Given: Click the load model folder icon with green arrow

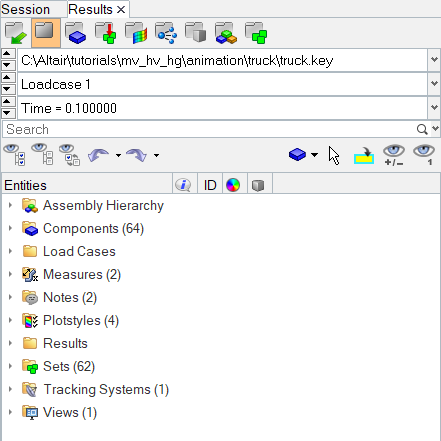Looking at the screenshot, I should click(16, 33).
